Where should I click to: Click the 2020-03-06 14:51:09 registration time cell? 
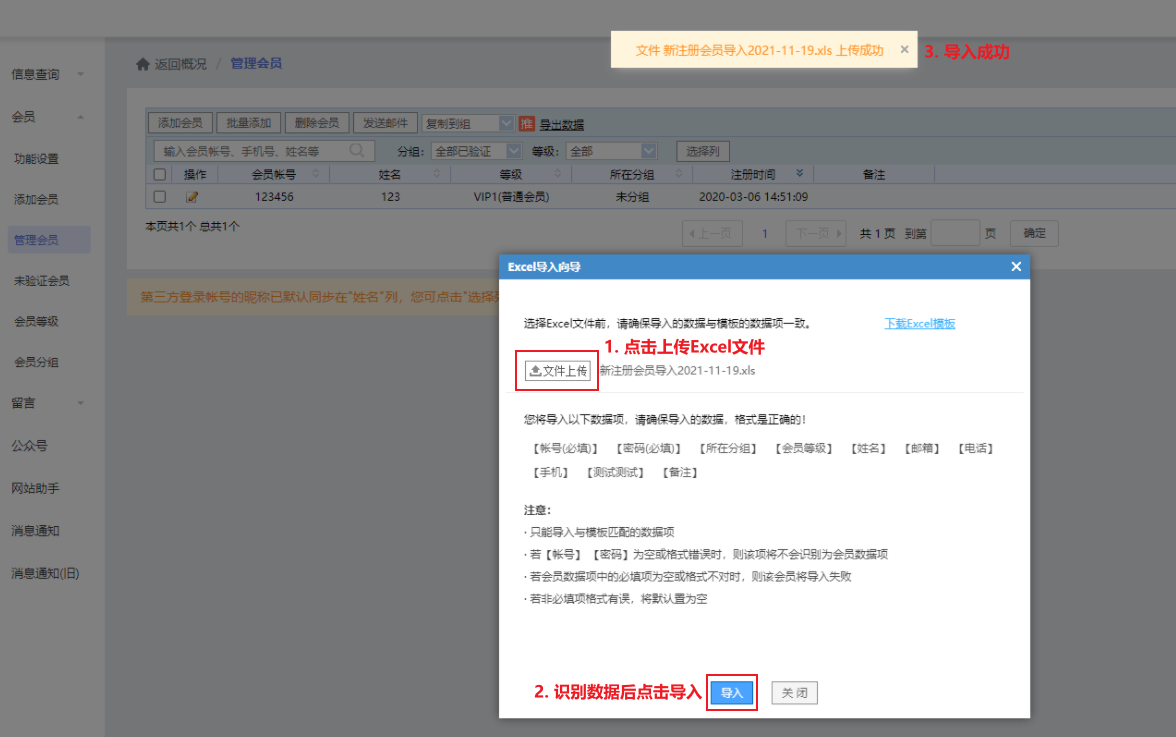[x=753, y=197]
